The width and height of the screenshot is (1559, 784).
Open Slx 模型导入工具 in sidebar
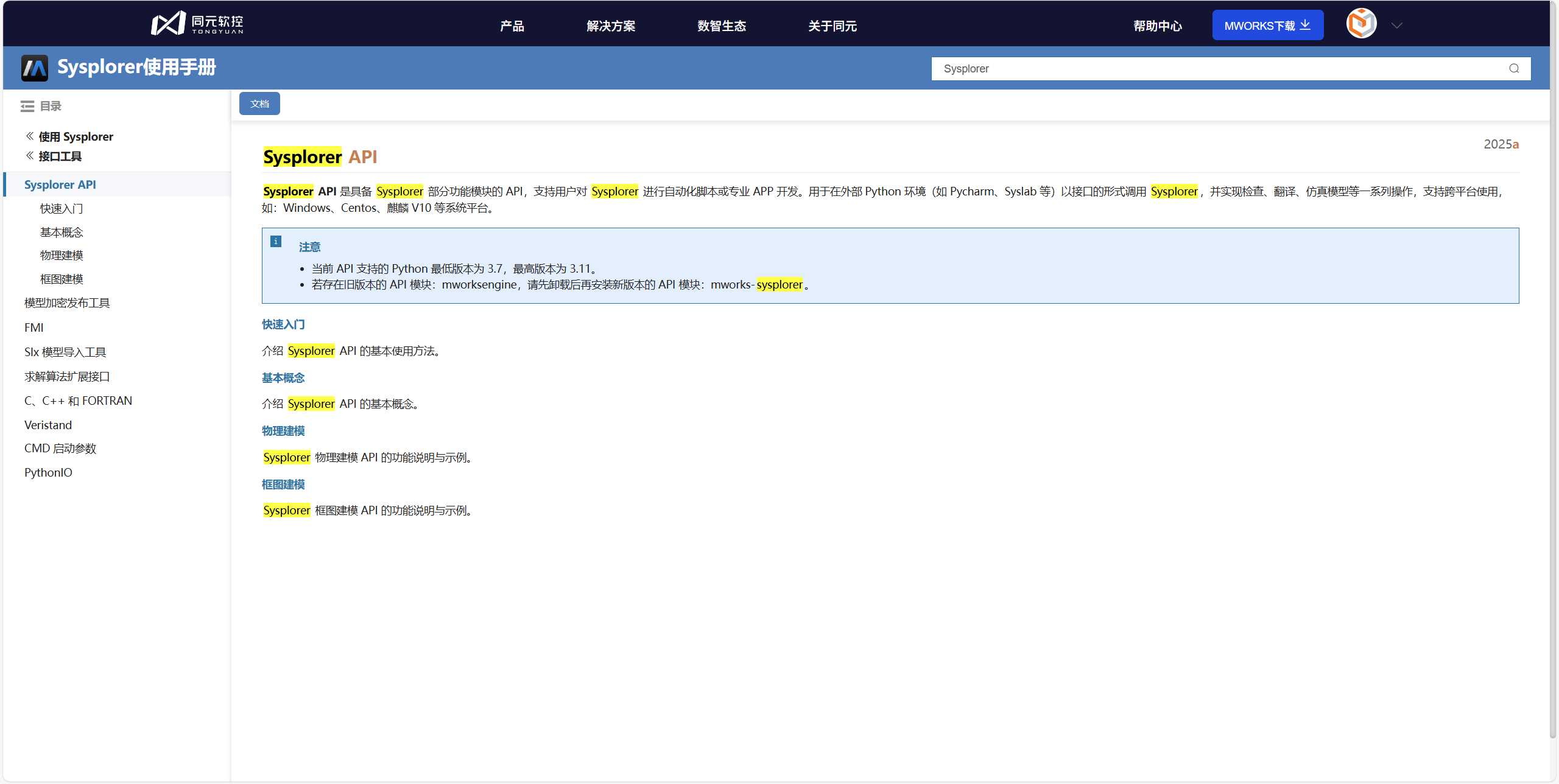pos(65,352)
